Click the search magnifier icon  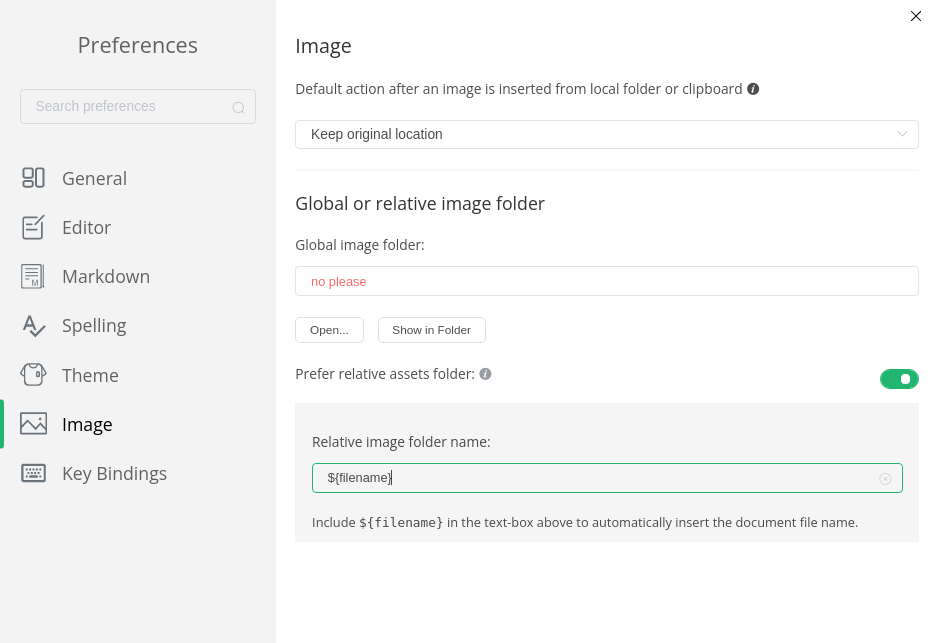pyautogui.click(x=239, y=108)
